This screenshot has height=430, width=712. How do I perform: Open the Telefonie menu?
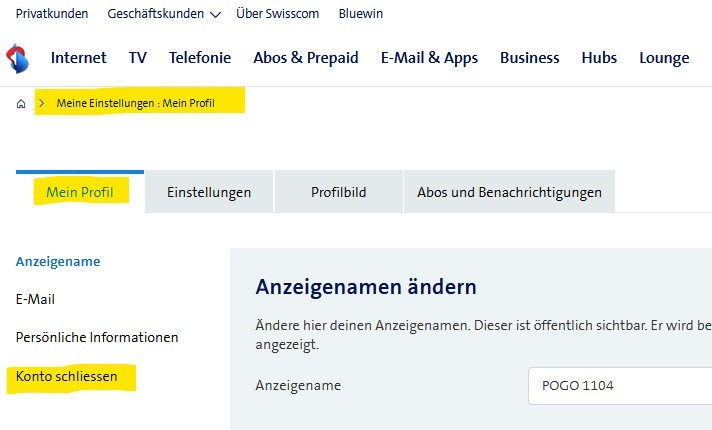pyautogui.click(x=200, y=58)
